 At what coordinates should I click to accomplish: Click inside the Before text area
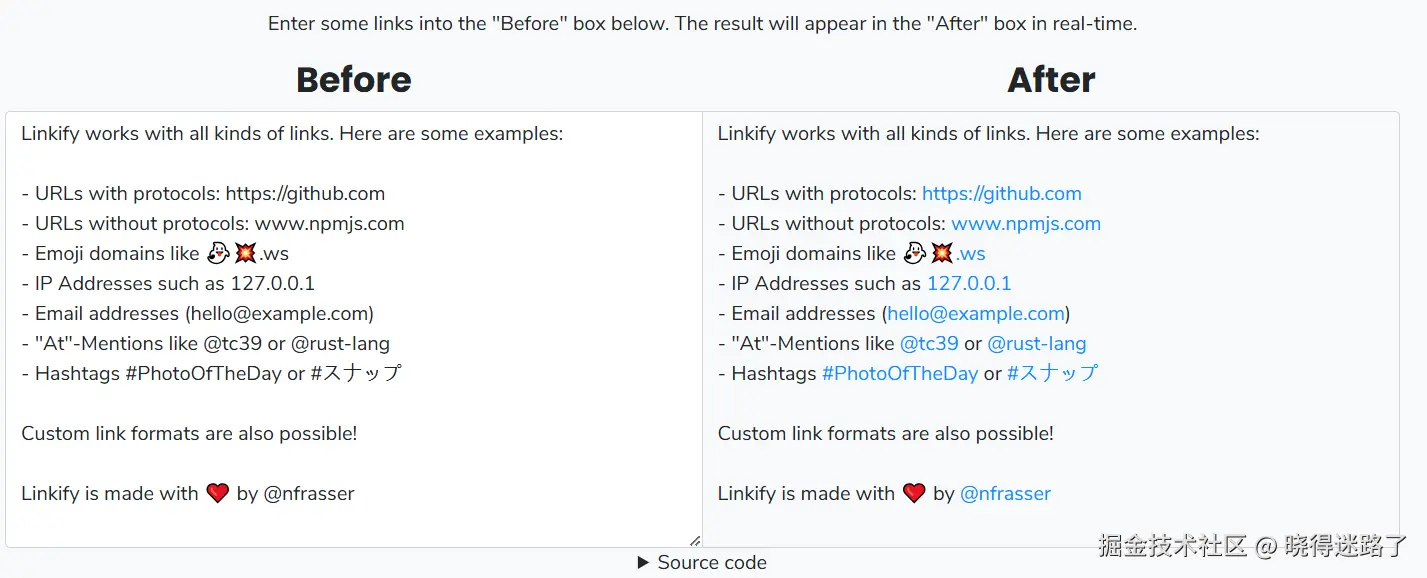click(350, 460)
